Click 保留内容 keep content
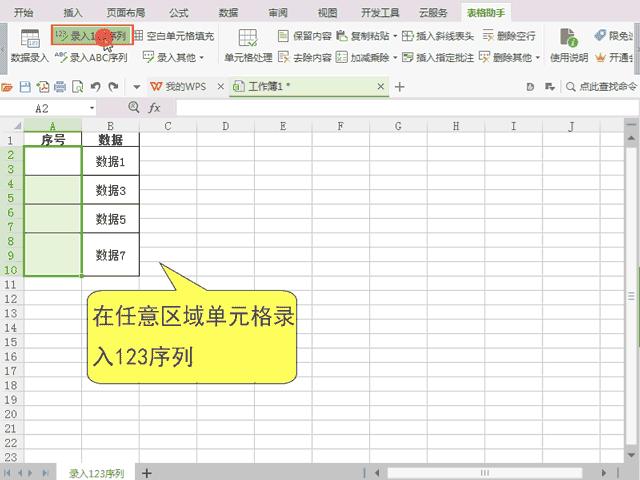 click(x=304, y=36)
